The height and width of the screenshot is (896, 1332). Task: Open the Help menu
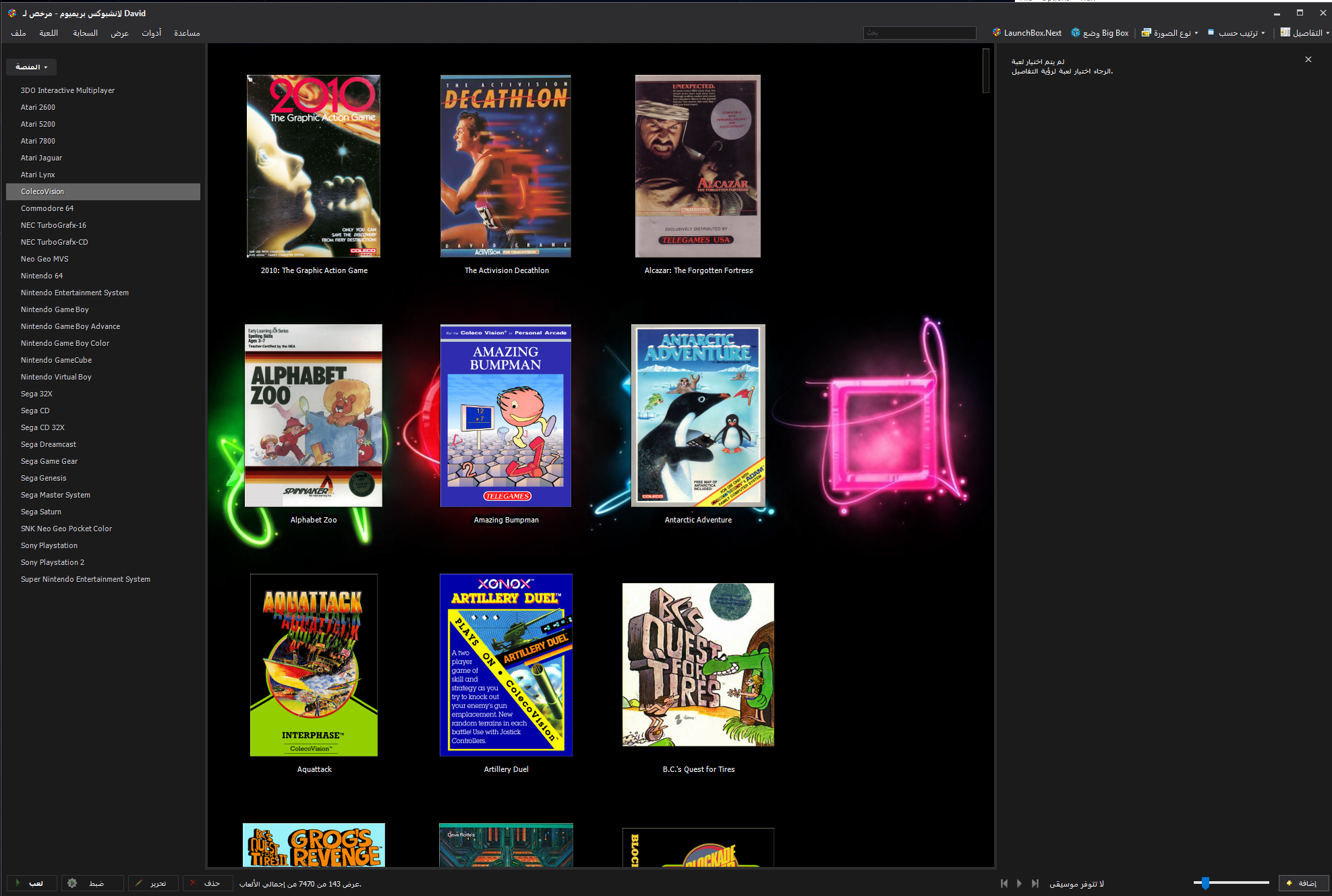(187, 33)
